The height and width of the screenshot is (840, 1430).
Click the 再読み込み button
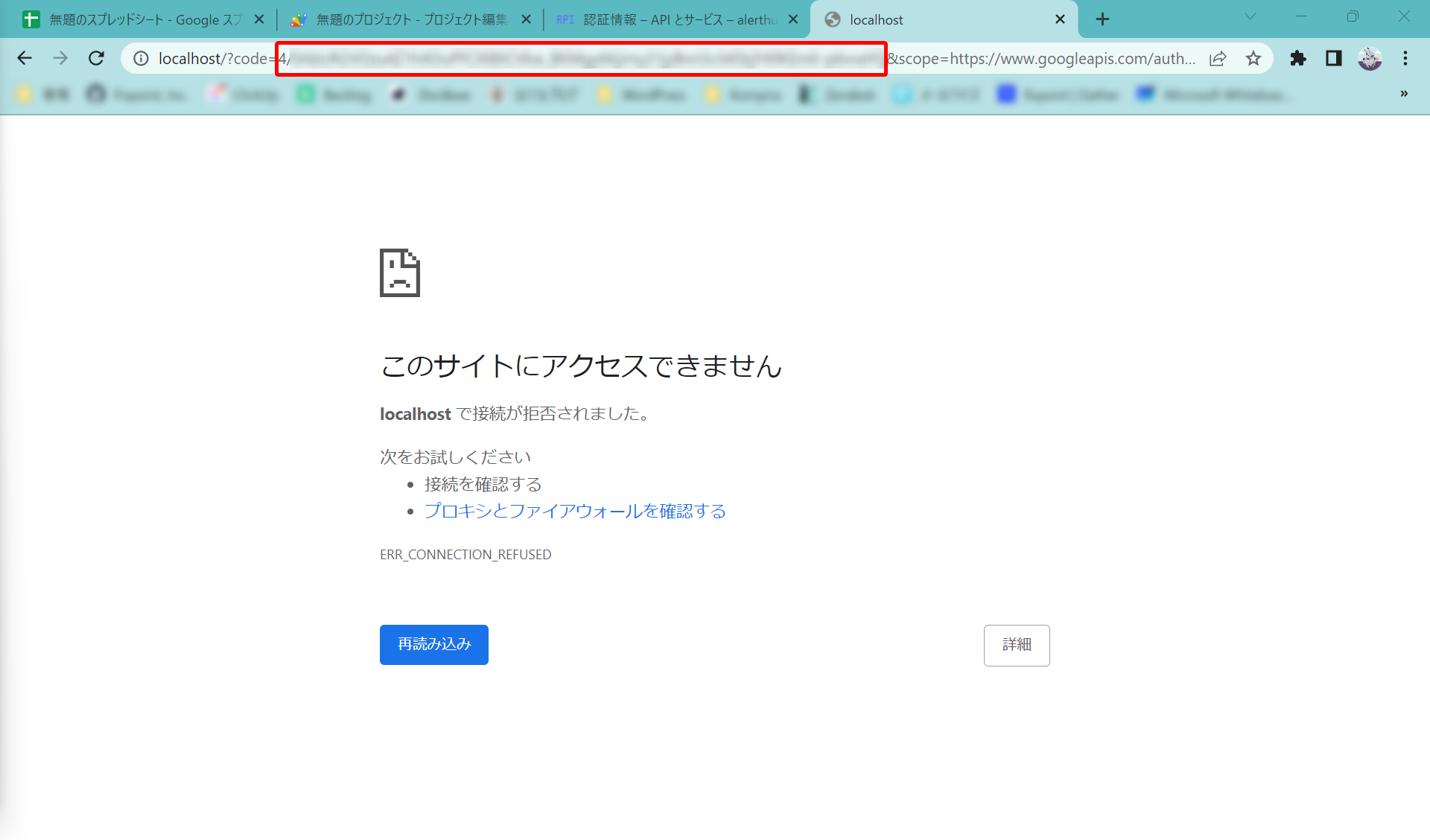pos(433,644)
